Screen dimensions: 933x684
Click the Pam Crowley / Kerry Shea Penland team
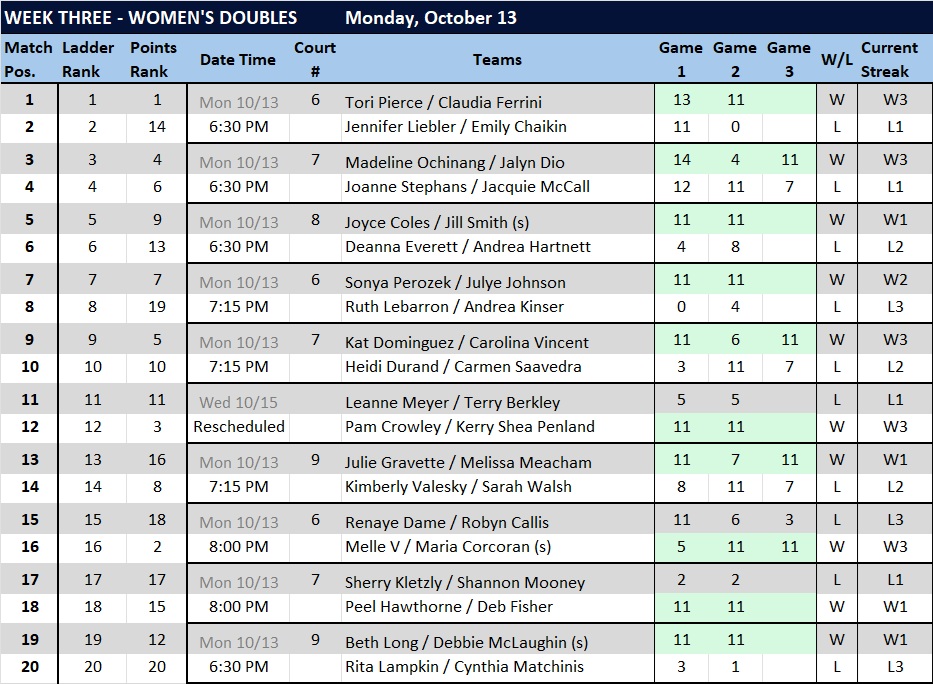click(470, 426)
